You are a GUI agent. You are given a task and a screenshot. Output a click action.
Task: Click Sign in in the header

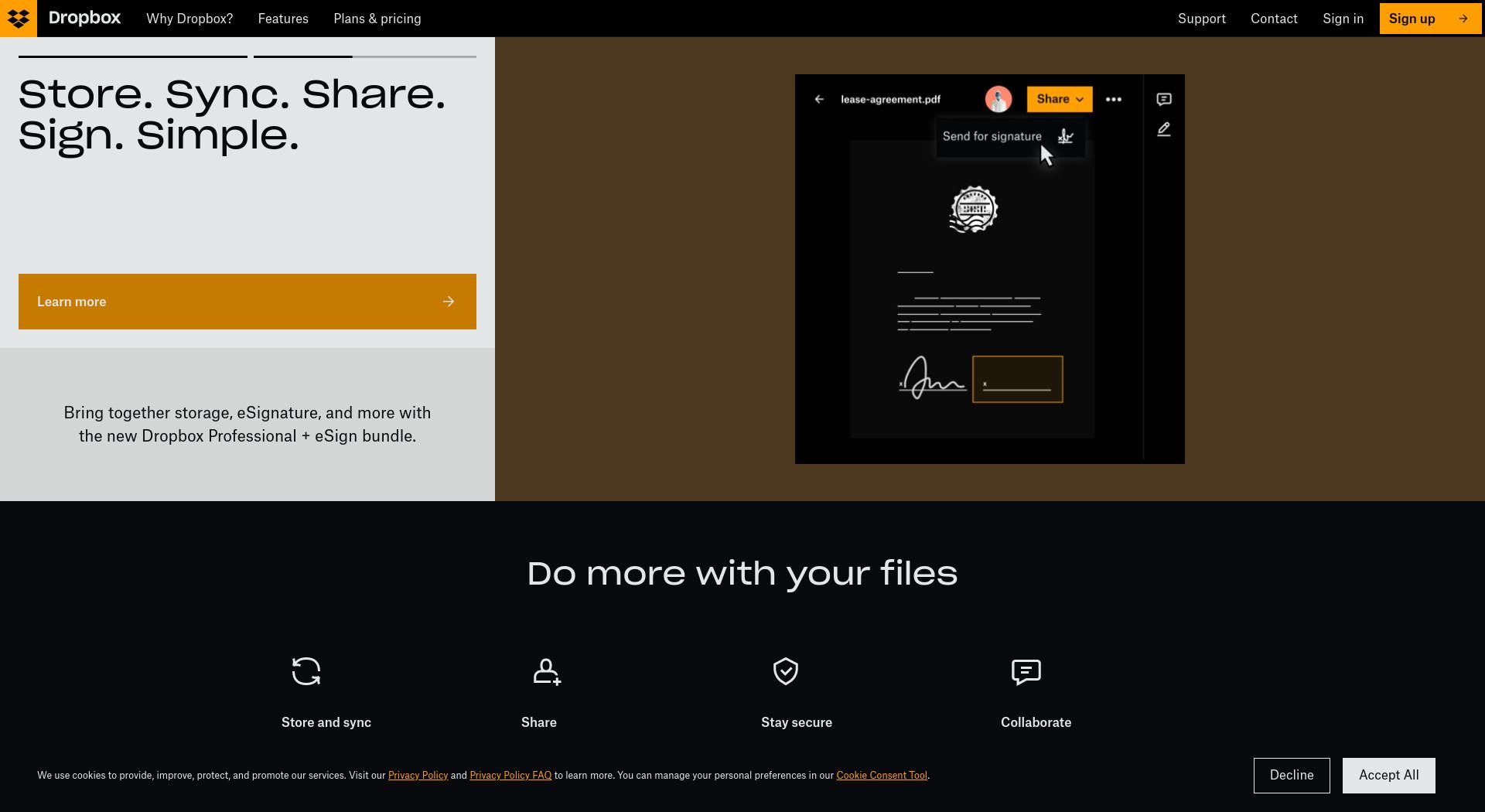tap(1343, 19)
